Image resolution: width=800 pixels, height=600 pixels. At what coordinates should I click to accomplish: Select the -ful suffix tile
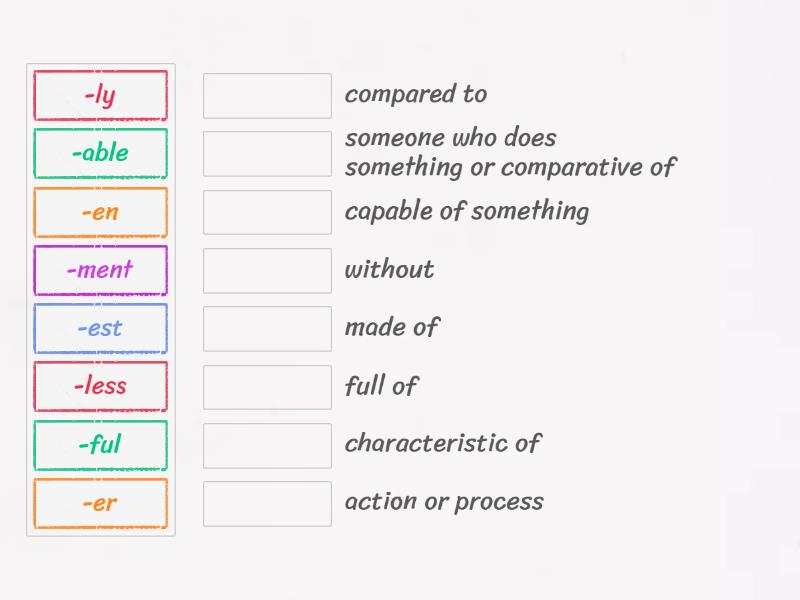[100, 445]
